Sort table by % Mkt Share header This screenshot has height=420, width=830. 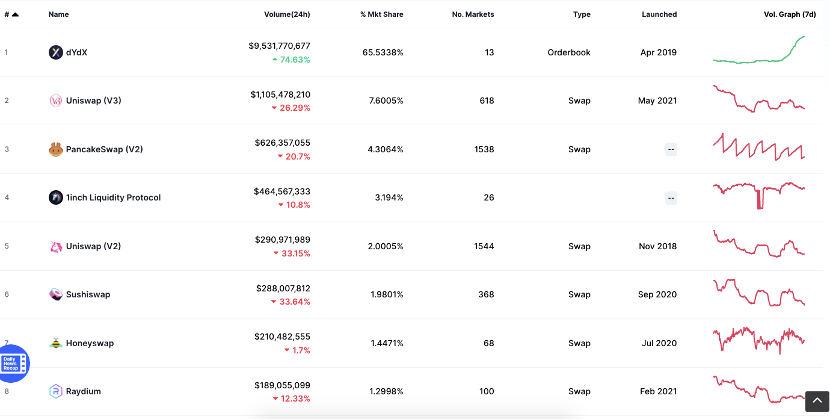[x=382, y=15]
